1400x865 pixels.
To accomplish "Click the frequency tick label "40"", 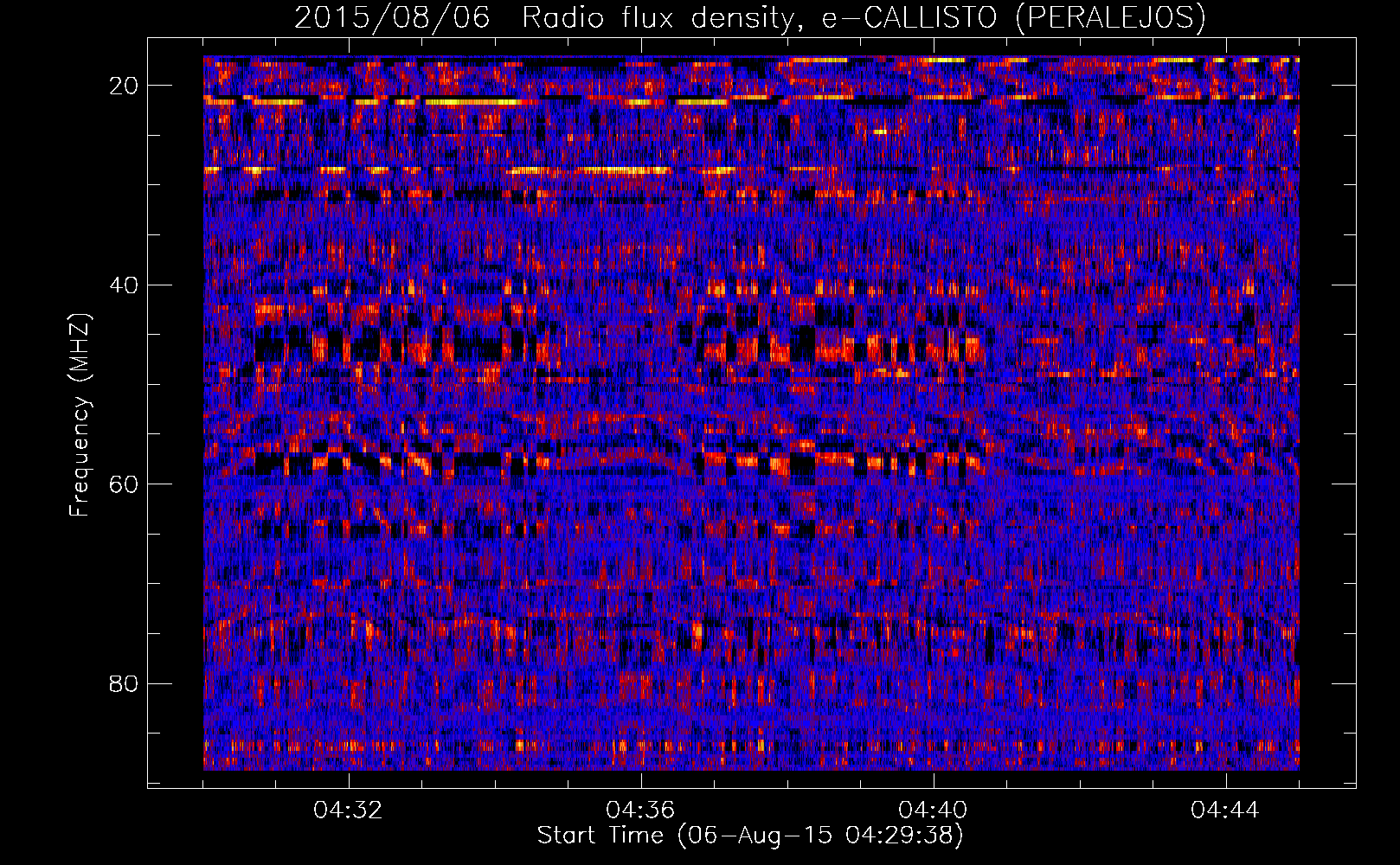I will click(125, 285).
